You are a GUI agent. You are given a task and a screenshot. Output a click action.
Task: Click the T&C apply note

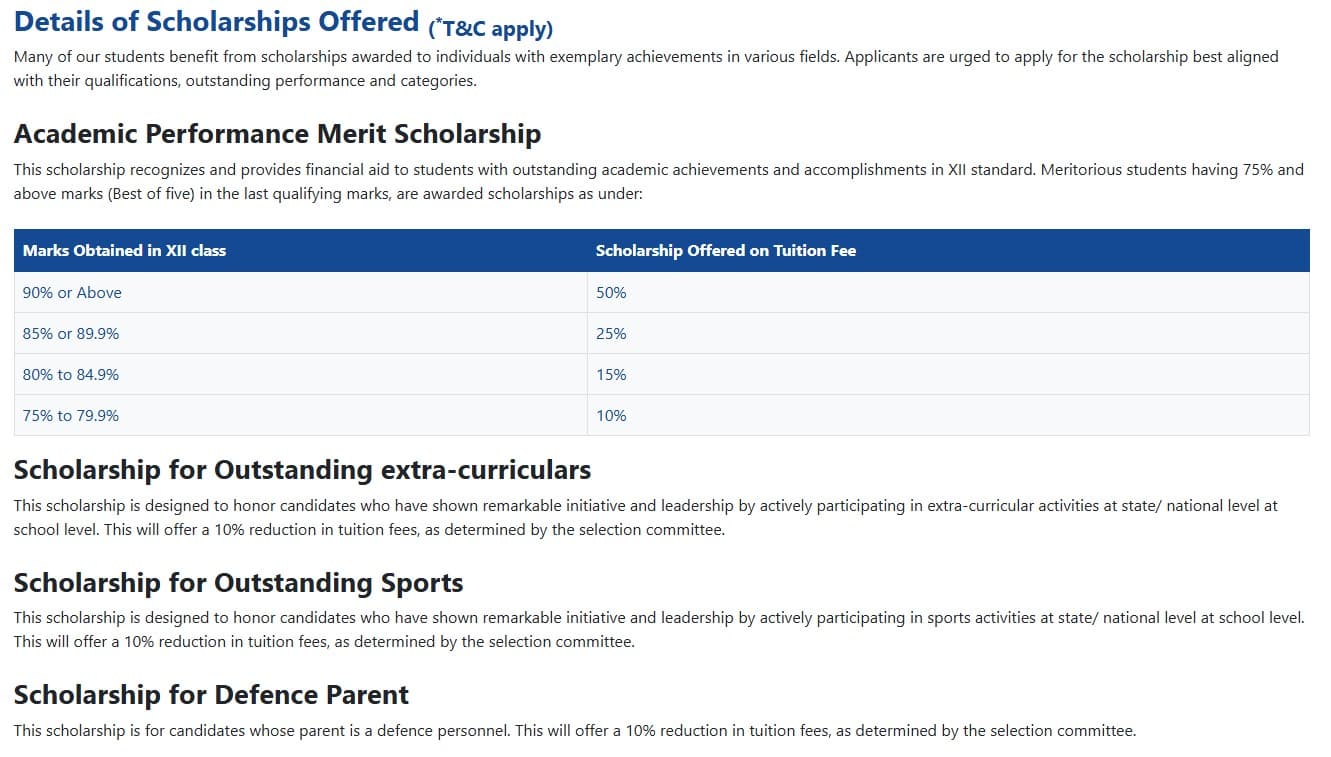click(490, 28)
